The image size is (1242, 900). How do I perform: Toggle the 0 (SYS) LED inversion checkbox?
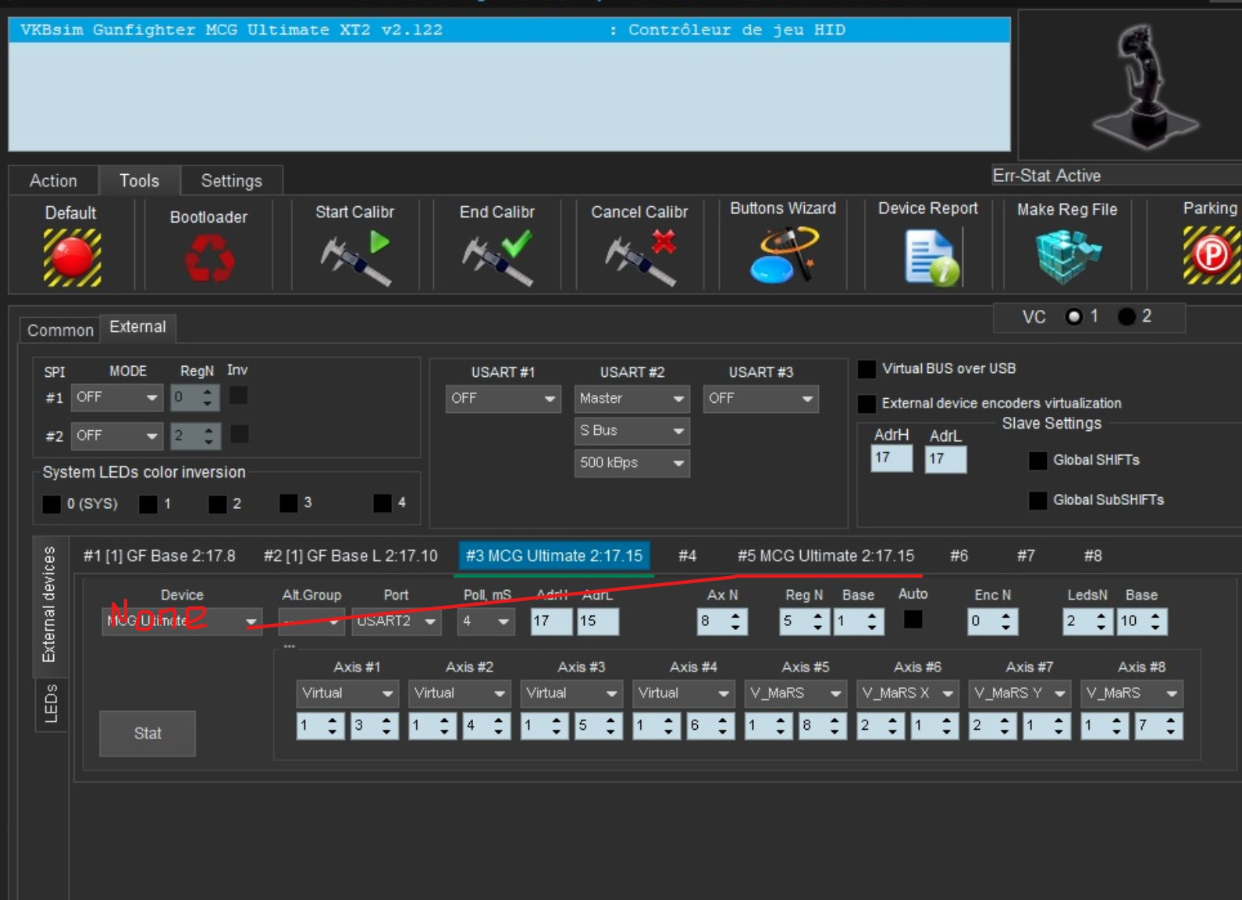coord(52,504)
